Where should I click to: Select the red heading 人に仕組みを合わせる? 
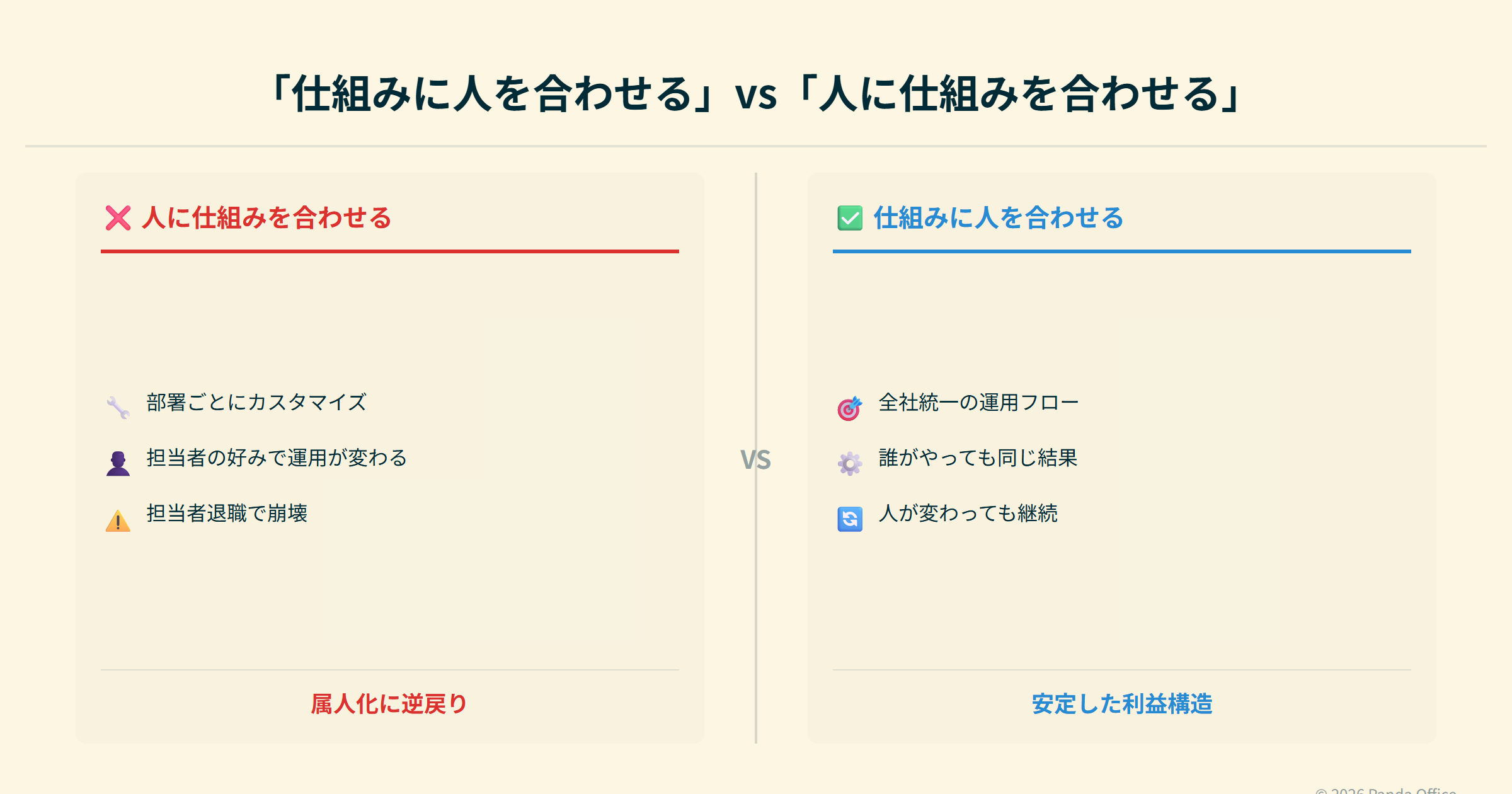[266, 218]
